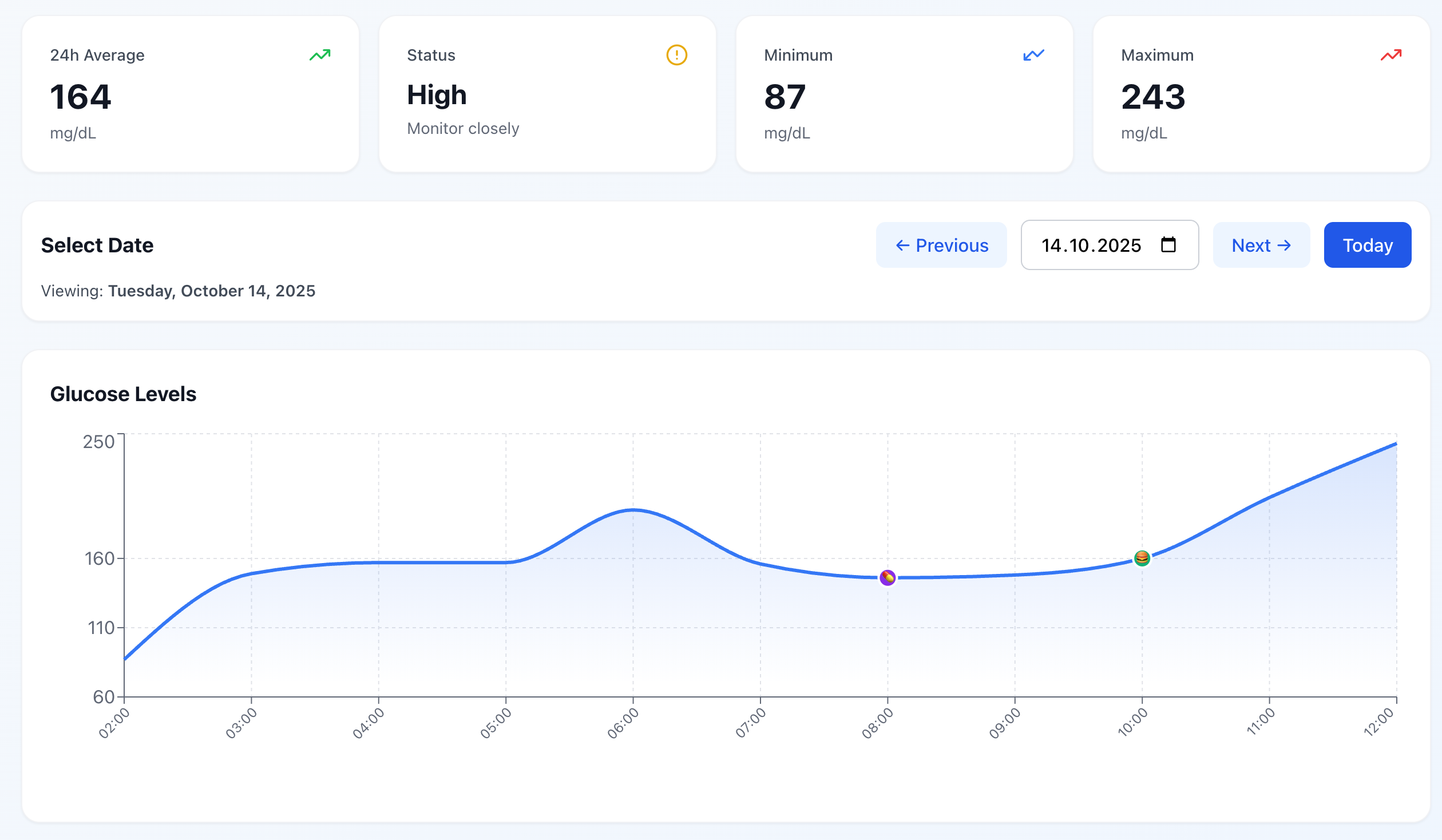Click the Glucose Levels chart heading

[x=123, y=394]
